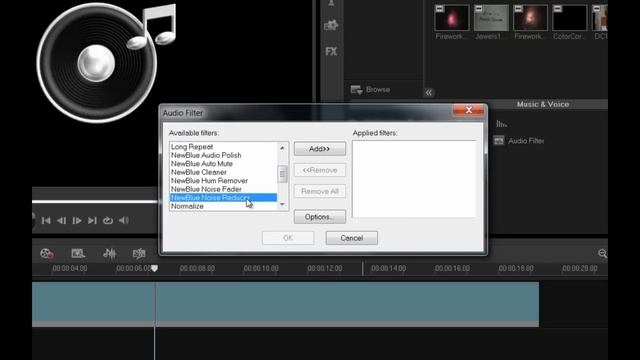The image size is (640, 360).
Task: Open the FX filter library
Action: [x=331, y=51]
